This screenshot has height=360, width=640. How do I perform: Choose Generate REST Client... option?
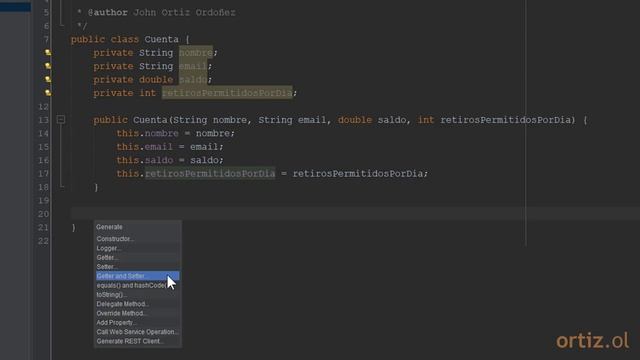pyautogui.click(x=138, y=341)
